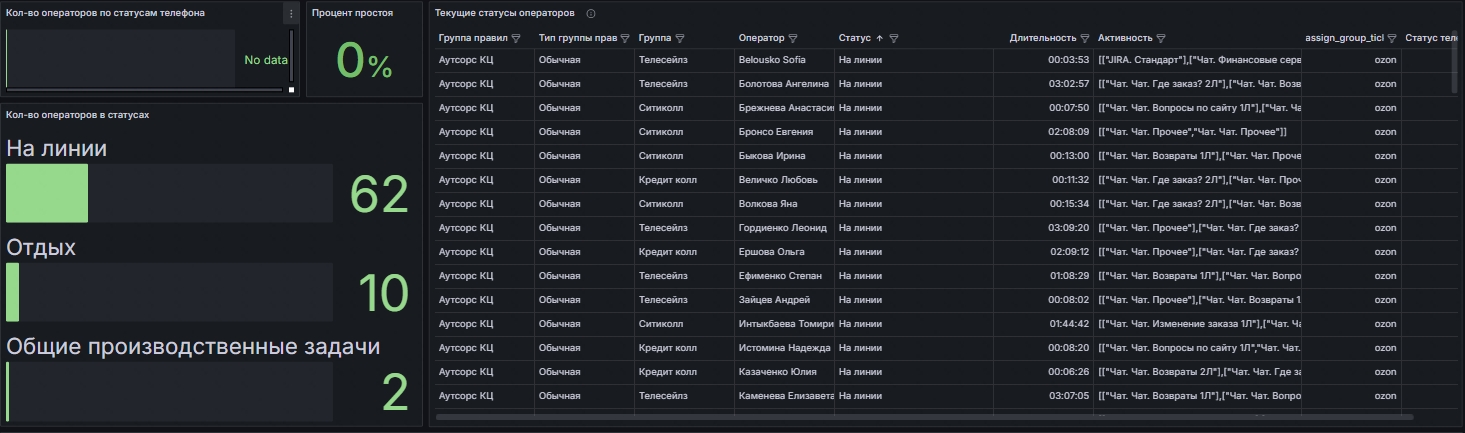Sort the table by Оператор column header
The height and width of the screenshot is (433, 1465).
tap(761, 38)
